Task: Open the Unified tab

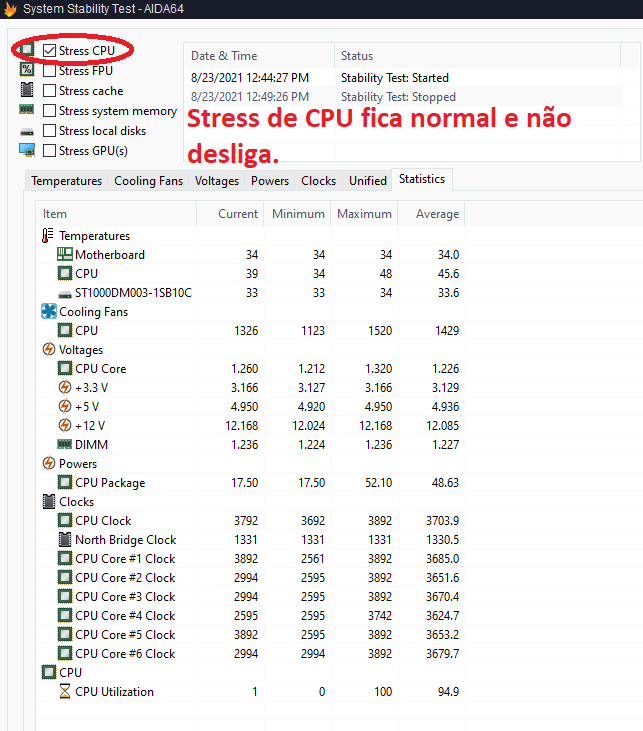Action: tap(367, 181)
